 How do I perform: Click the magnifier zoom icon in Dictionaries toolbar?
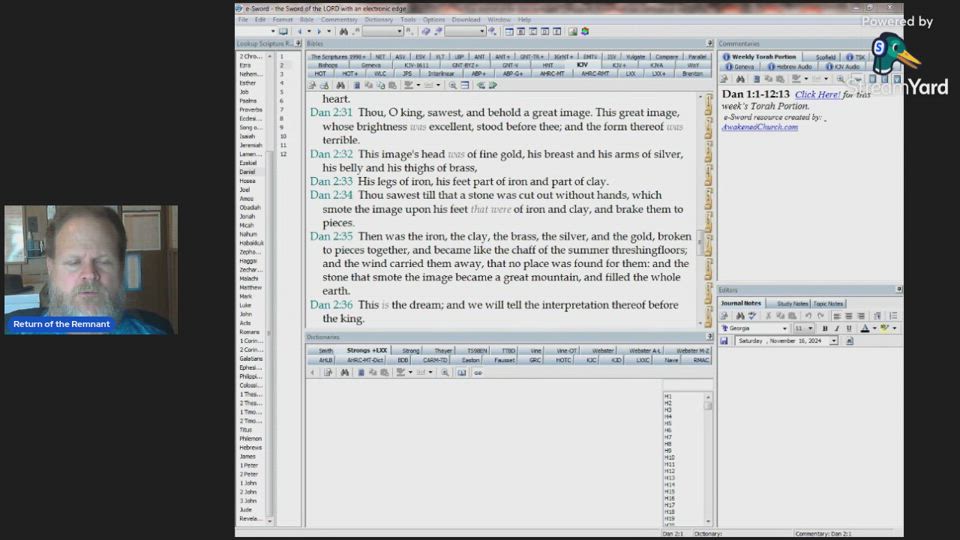[445, 372]
